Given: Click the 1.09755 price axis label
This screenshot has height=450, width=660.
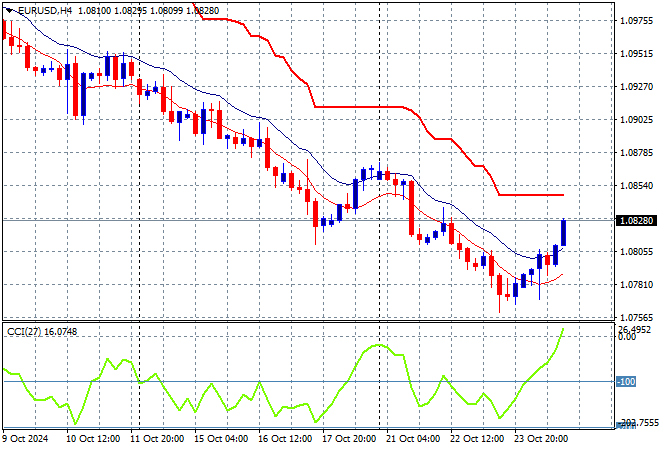Looking at the screenshot, I should click(636, 21).
